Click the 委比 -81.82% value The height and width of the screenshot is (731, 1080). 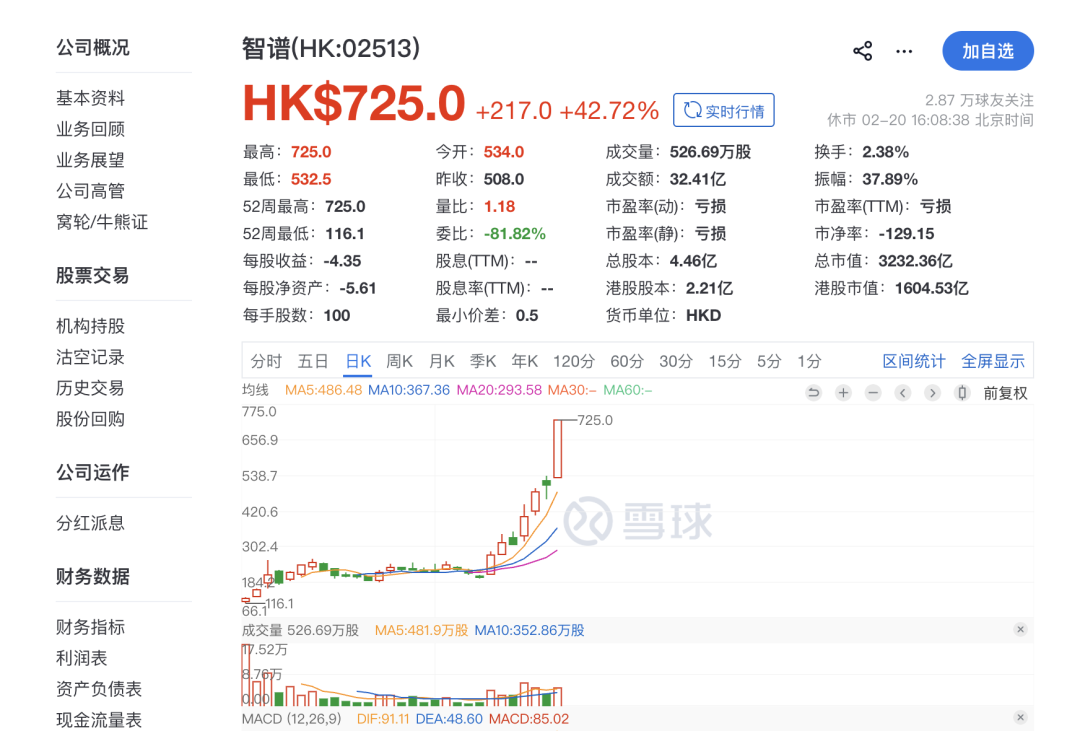click(x=515, y=234)
